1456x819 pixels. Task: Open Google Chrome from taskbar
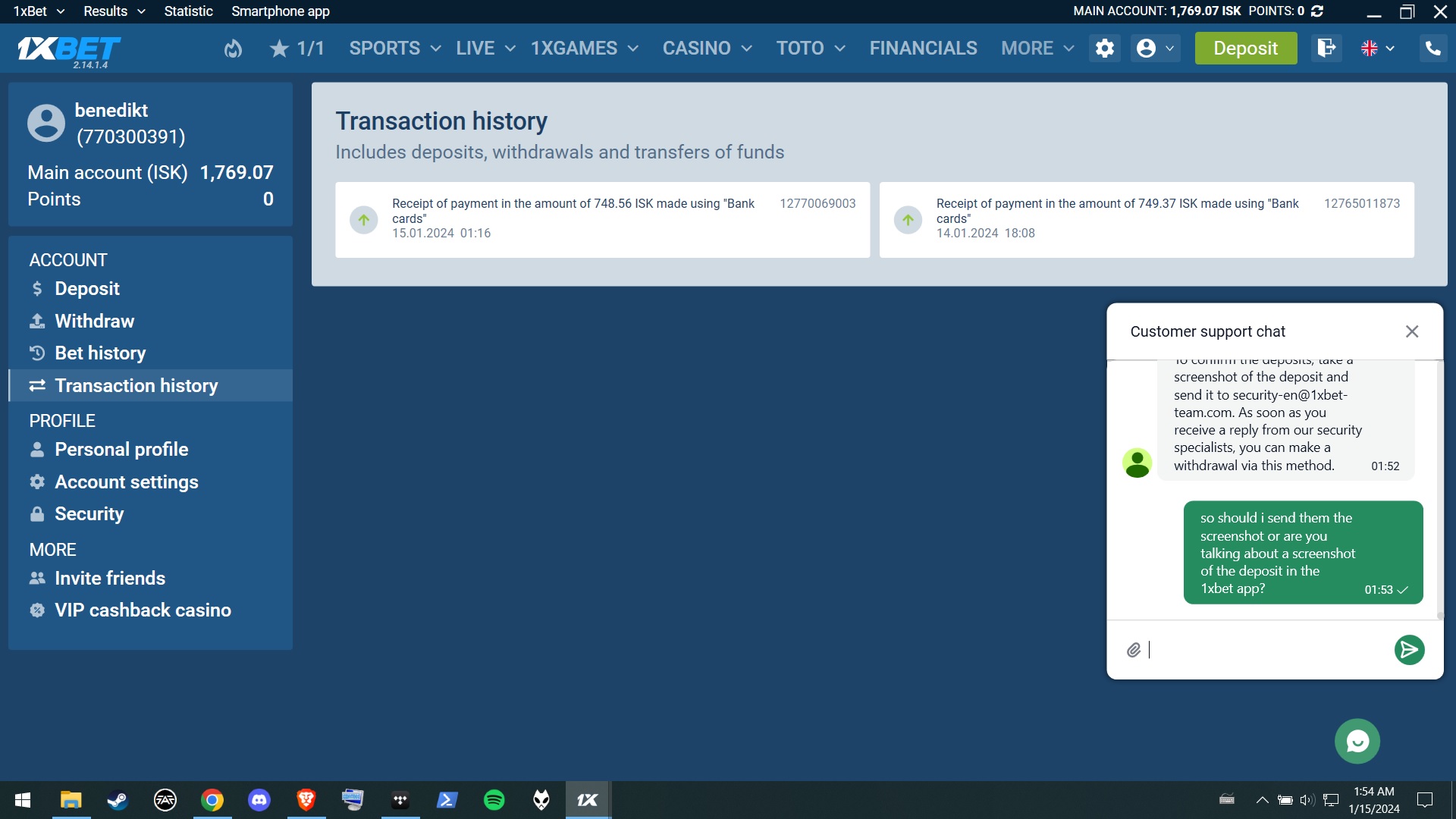click(212, 800)
